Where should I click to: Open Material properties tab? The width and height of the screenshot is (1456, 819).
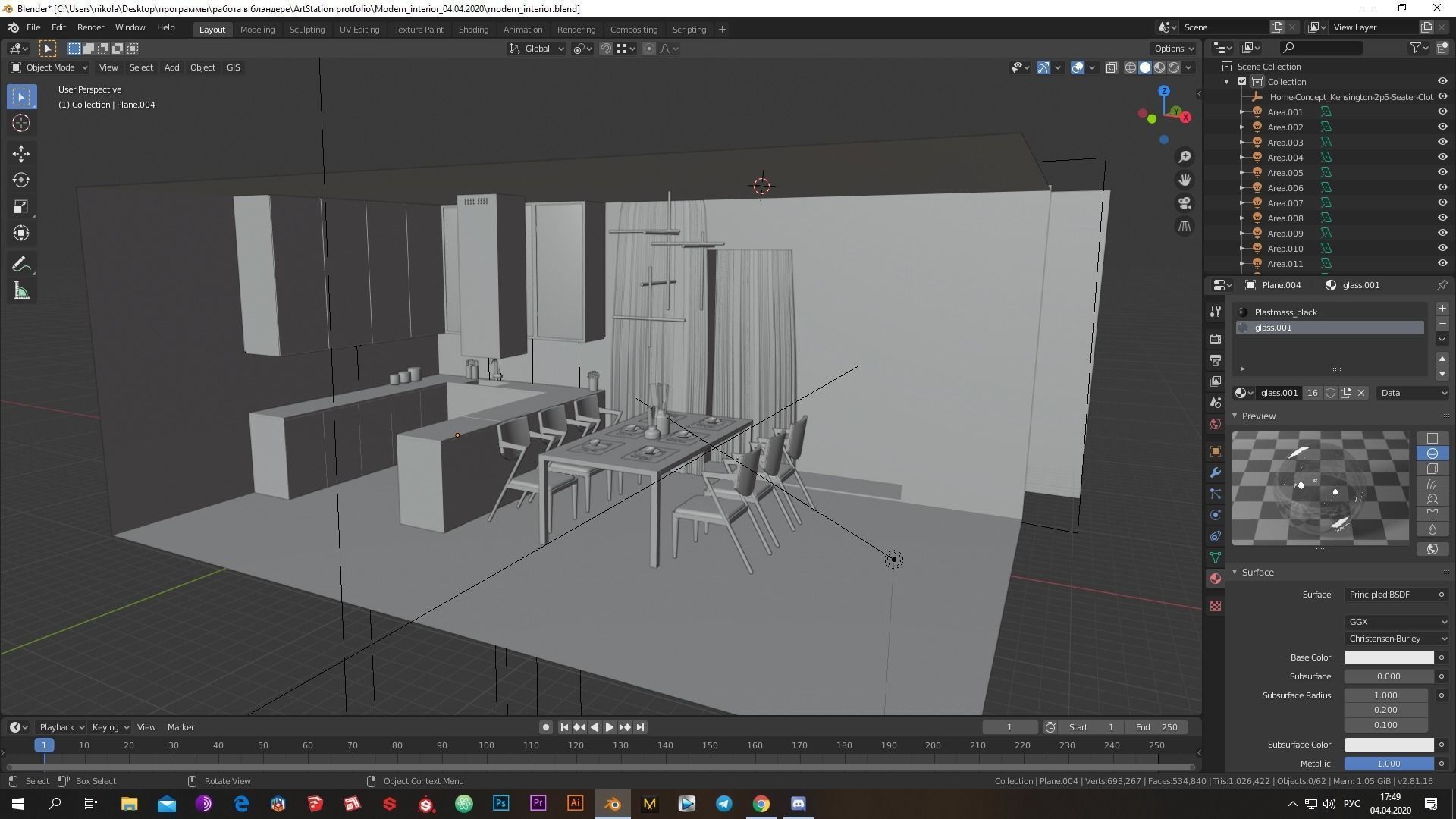(1216, 579)
